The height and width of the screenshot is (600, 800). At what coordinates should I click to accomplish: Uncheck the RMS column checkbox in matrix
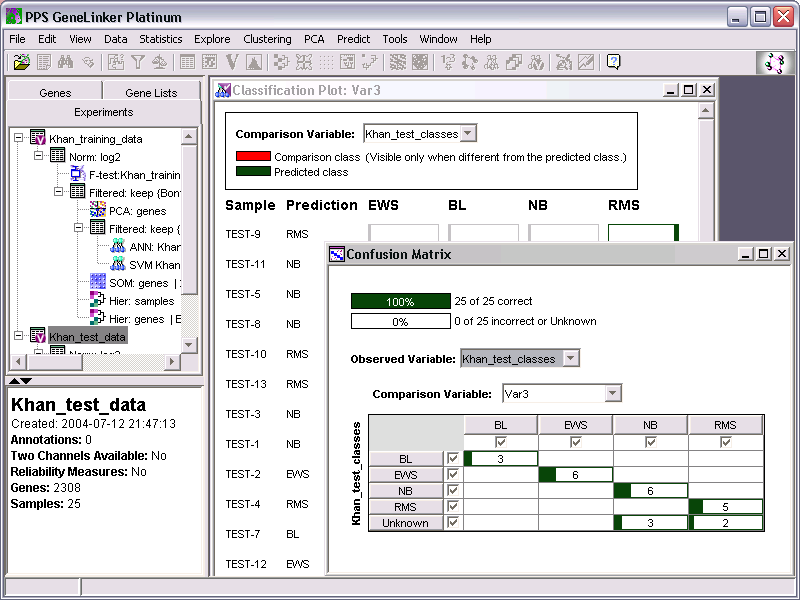coord(726,442)
